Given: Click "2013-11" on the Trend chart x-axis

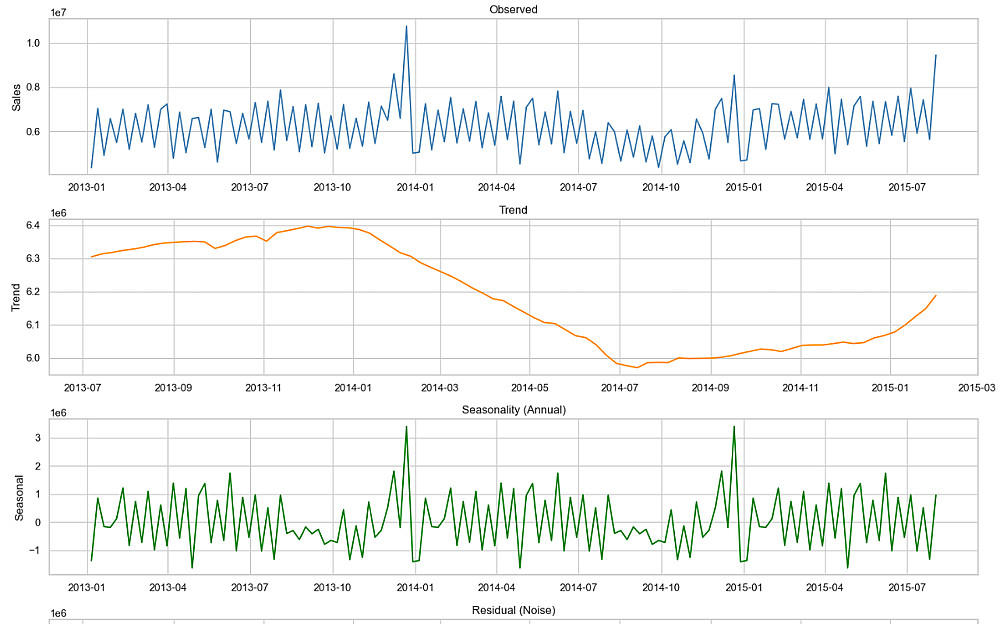Looking at the screenshot, I should point(263,388).
